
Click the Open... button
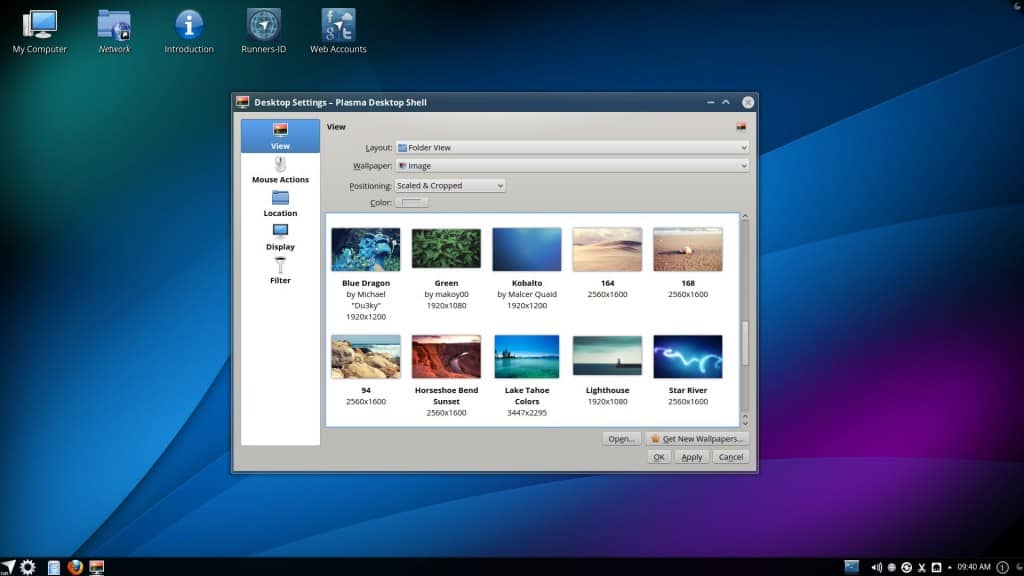click(x=621, y=438)
